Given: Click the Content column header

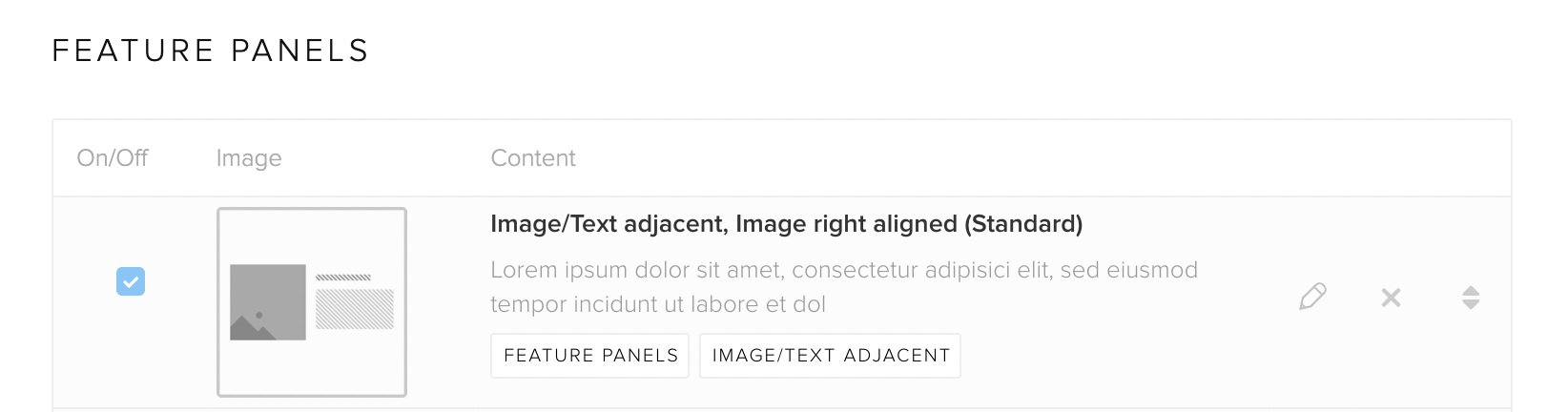Looking at the screenshot, I should pyautogui.click(x=533, y=158).
